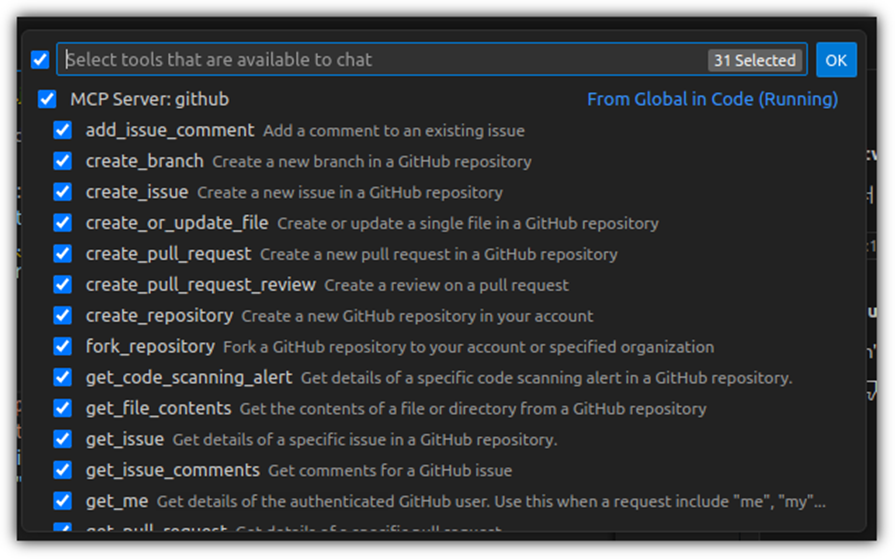Screen dimensions: 895x559
Task: Select the get_file_contents tool name
Action: tap(158, 408)
